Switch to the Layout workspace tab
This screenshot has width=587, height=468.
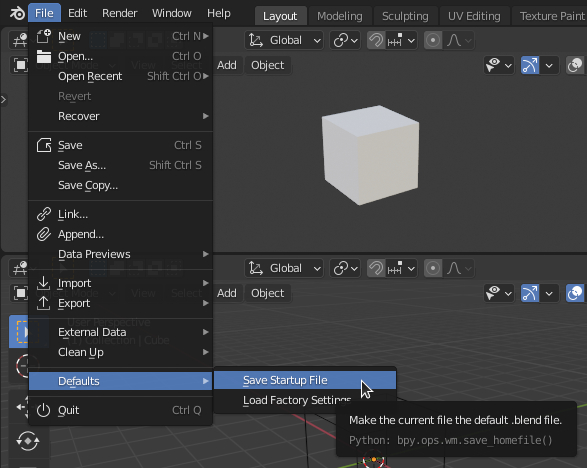[280, 16]
